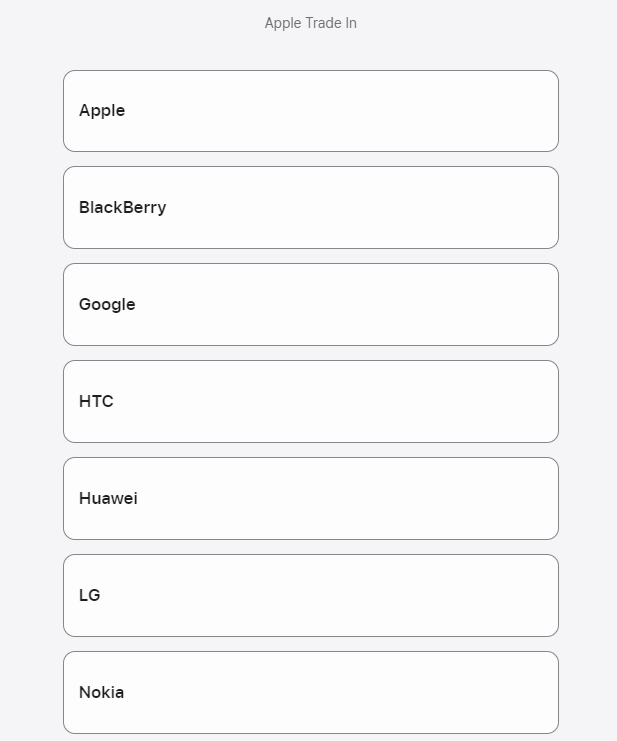Click the "HTC" label text
Image resolution: width=617 pixels, height=741 pixels.
(96, 402)
